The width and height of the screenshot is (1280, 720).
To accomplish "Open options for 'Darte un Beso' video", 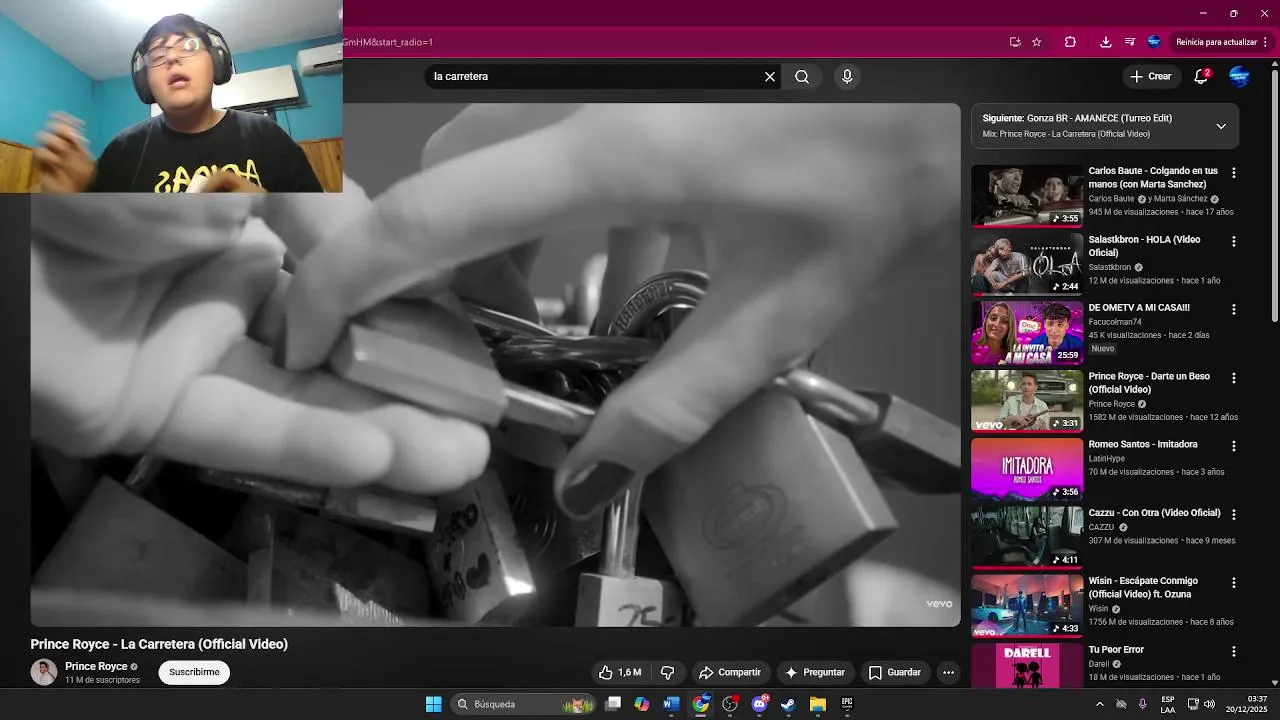I will pos(1233,378).
